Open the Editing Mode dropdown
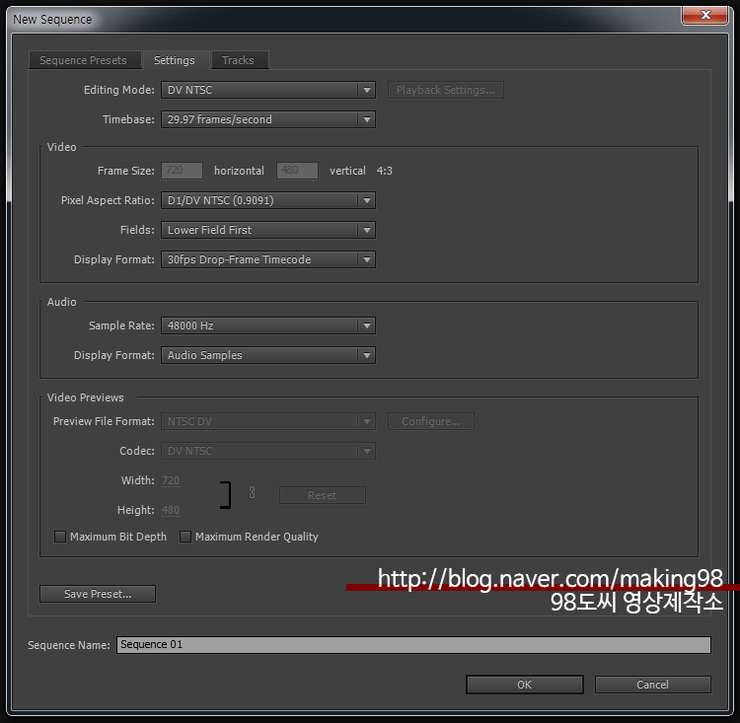 coord(268,90)
